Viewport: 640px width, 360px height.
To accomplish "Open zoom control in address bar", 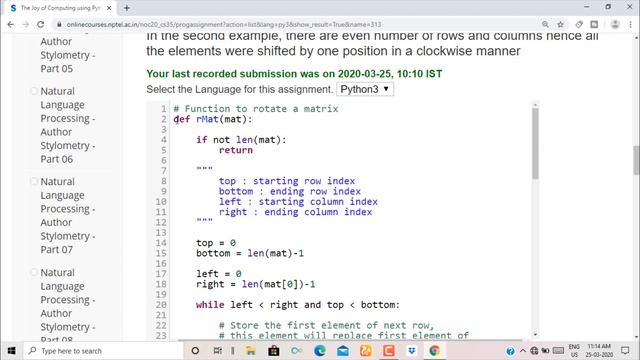I will 545,24.
